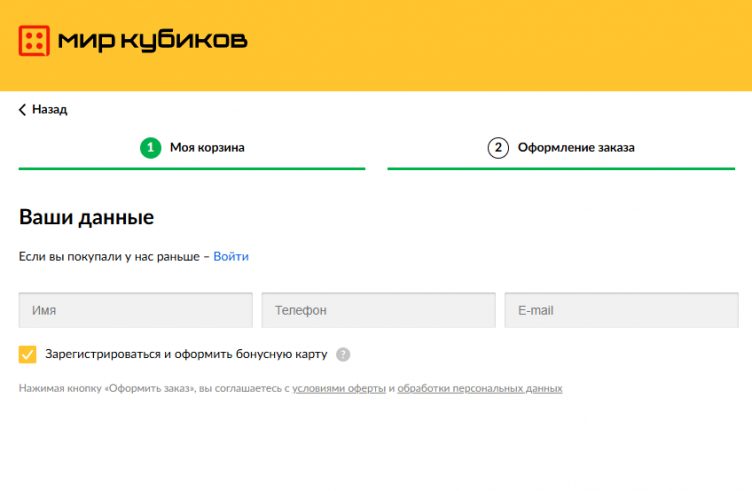This screenshot has width=752, height=491.
Task: Click the question mark help icon
Action: click(343, 354)
